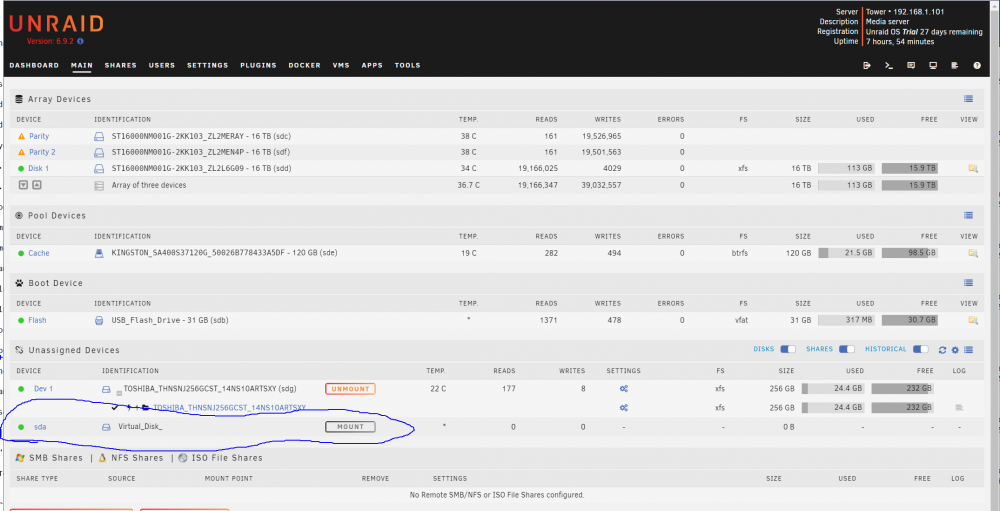Click the Cache used 21.5 GB bar
This screenshot has width=1000, height=511.
click(x=846, y=253)
